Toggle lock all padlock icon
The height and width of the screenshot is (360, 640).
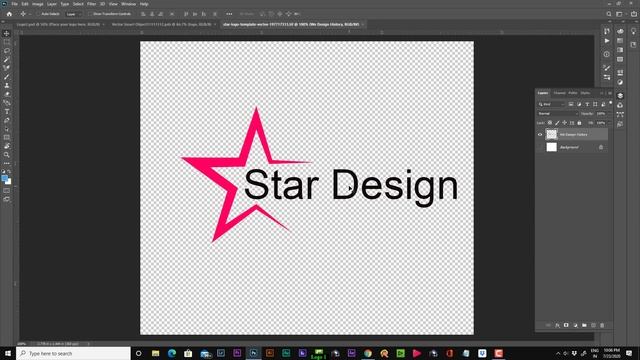pos(579,123)
